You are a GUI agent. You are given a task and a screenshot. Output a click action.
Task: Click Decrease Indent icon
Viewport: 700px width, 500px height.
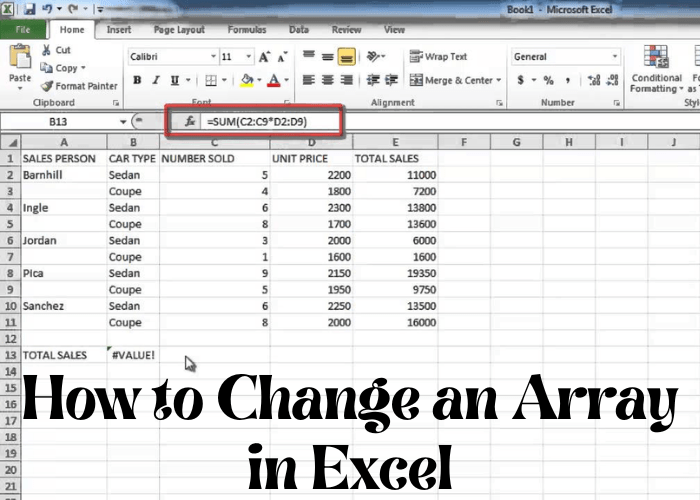pyautogui.click(x=373, y=80)
